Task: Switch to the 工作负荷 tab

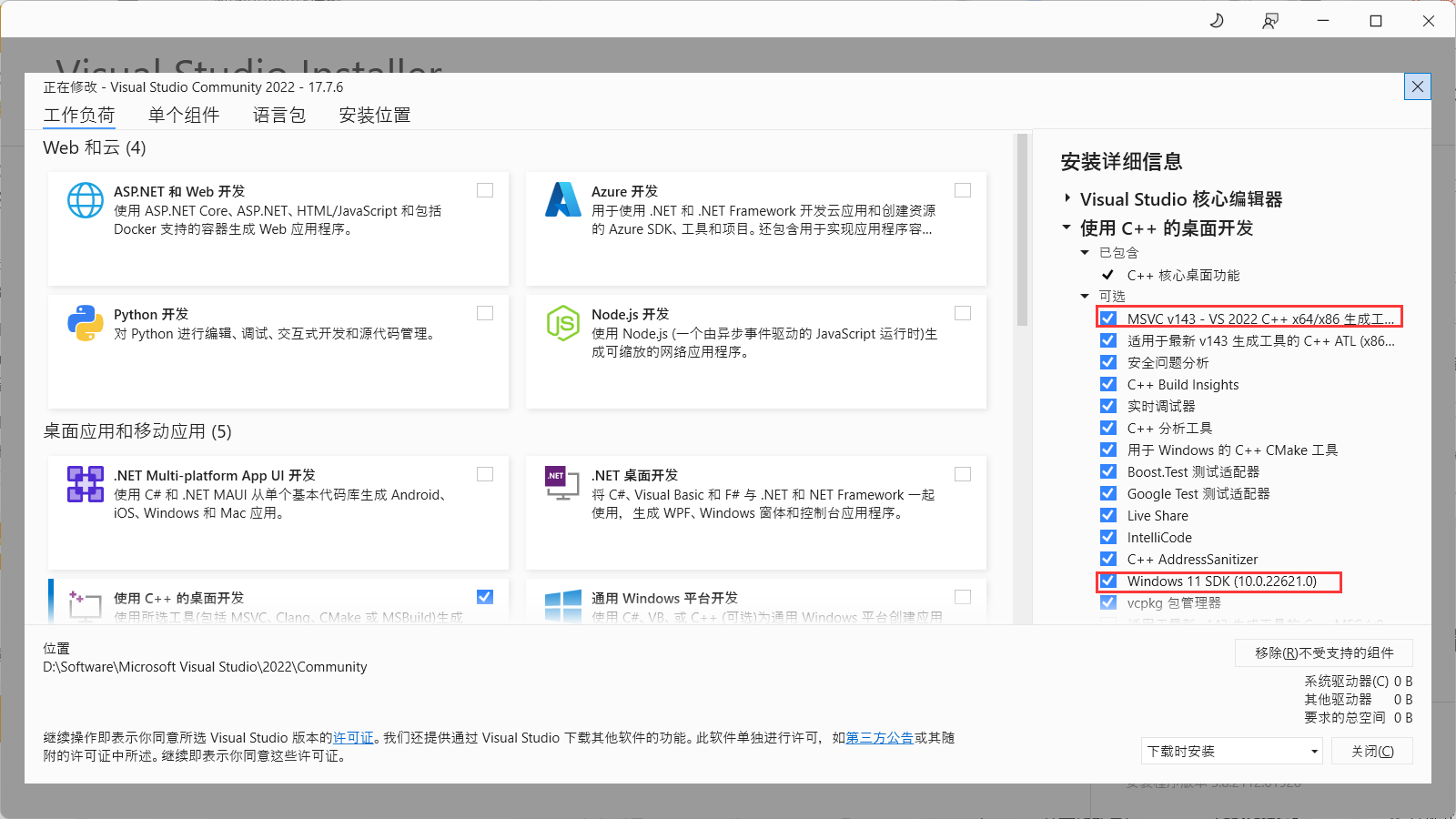Action: point(79,115)
